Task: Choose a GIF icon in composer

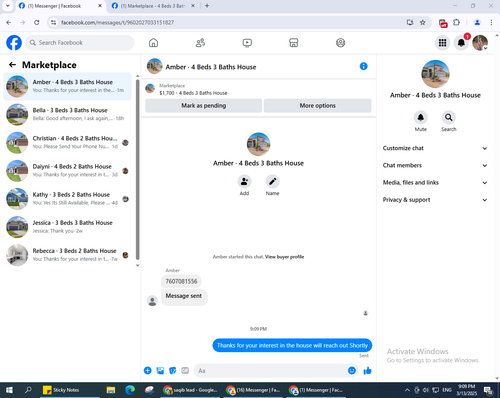Action: pos(185,370)
